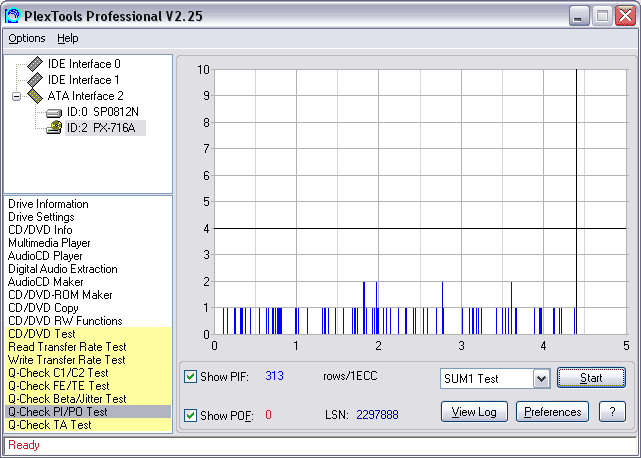Select IDE Interface 1 in device tree

83,80
